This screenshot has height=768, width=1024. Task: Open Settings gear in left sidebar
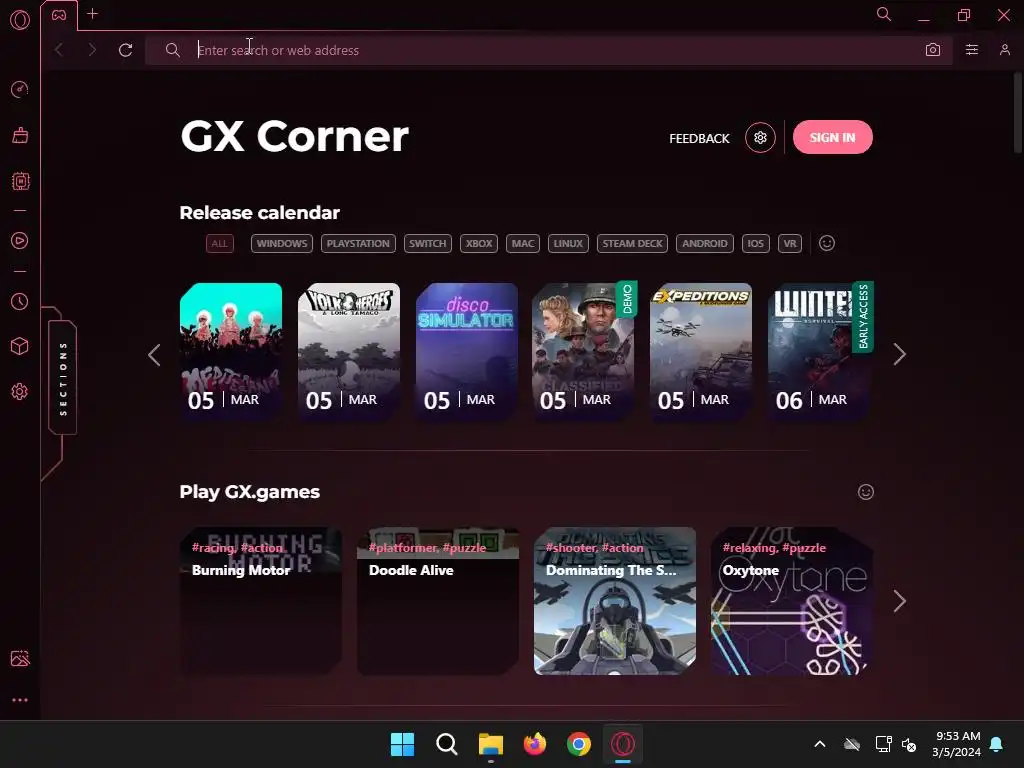(20, 392)
